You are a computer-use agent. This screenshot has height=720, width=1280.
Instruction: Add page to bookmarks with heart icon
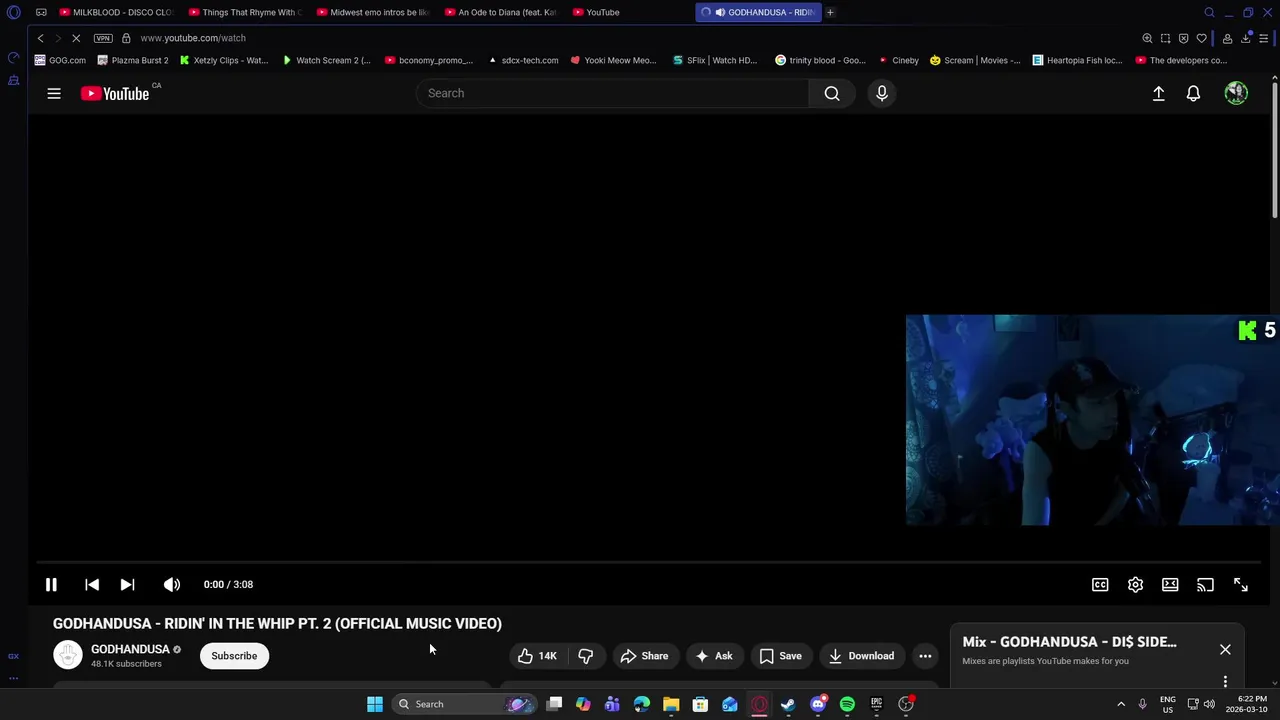(1202, 38)
